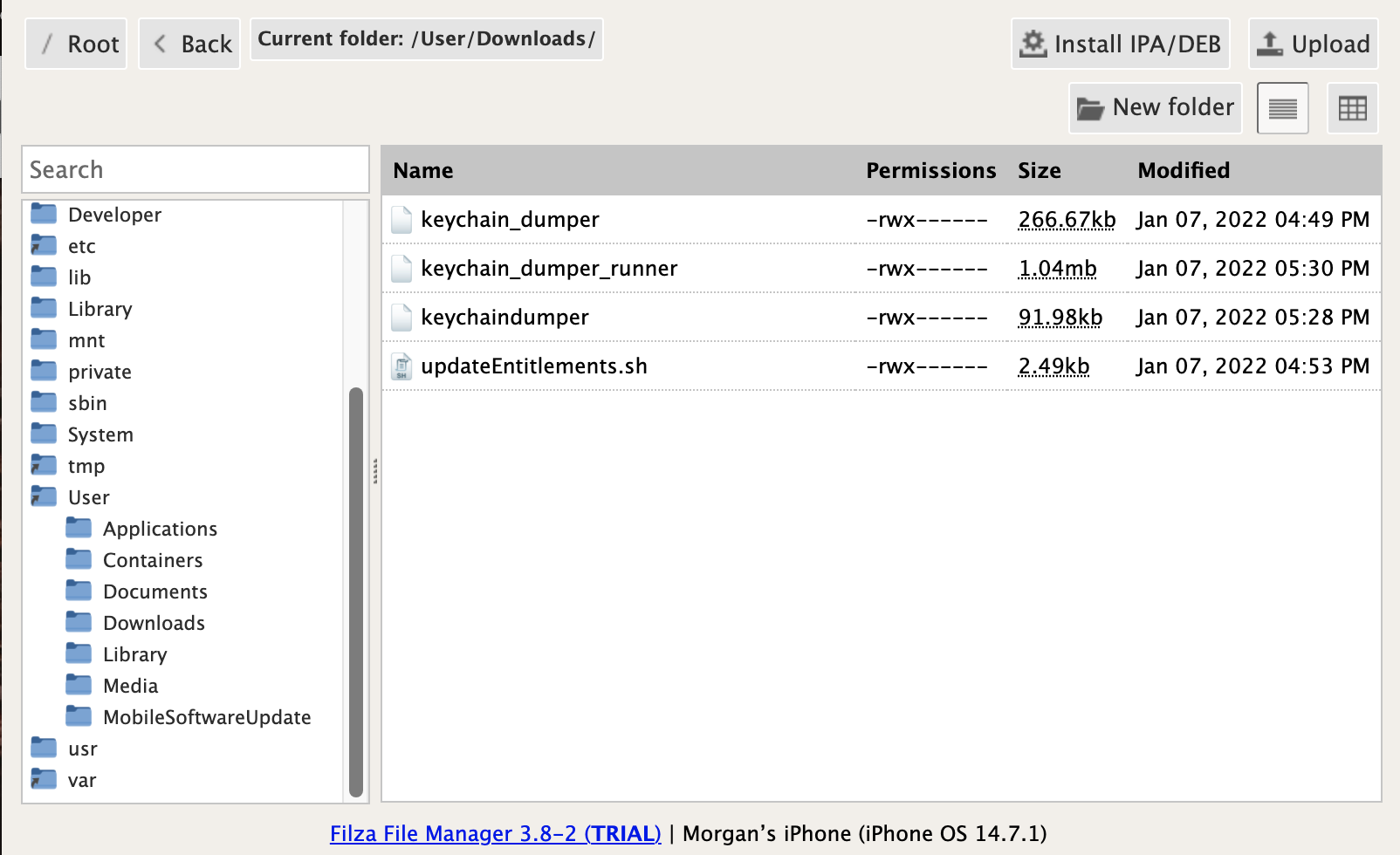This screenshot has width=1400, height=855.
Task: Click the root Library folder icon
Action: (44, 308)
